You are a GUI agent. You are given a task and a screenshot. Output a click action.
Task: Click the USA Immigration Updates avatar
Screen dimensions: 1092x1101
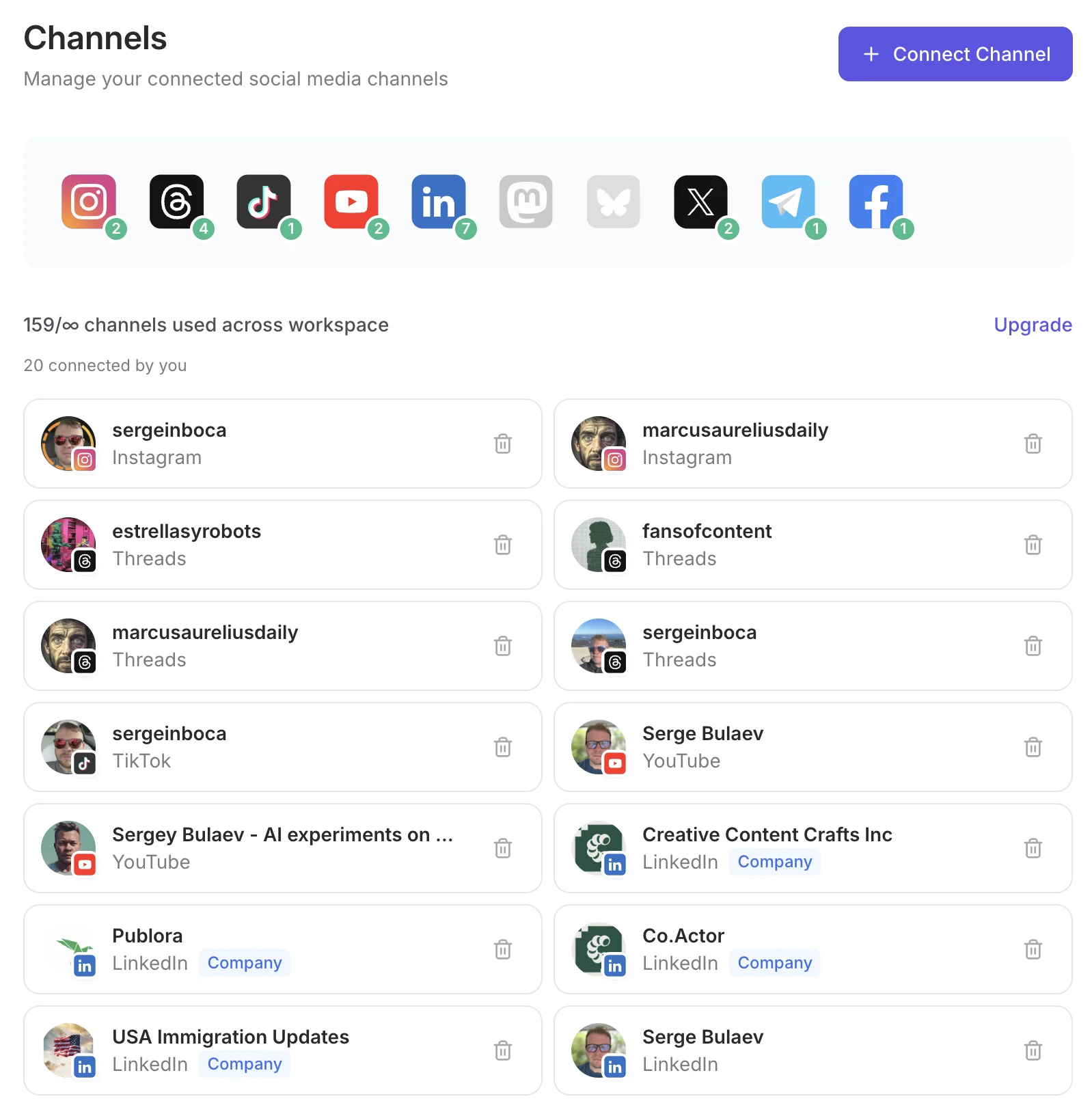(x=68, y=1050)
